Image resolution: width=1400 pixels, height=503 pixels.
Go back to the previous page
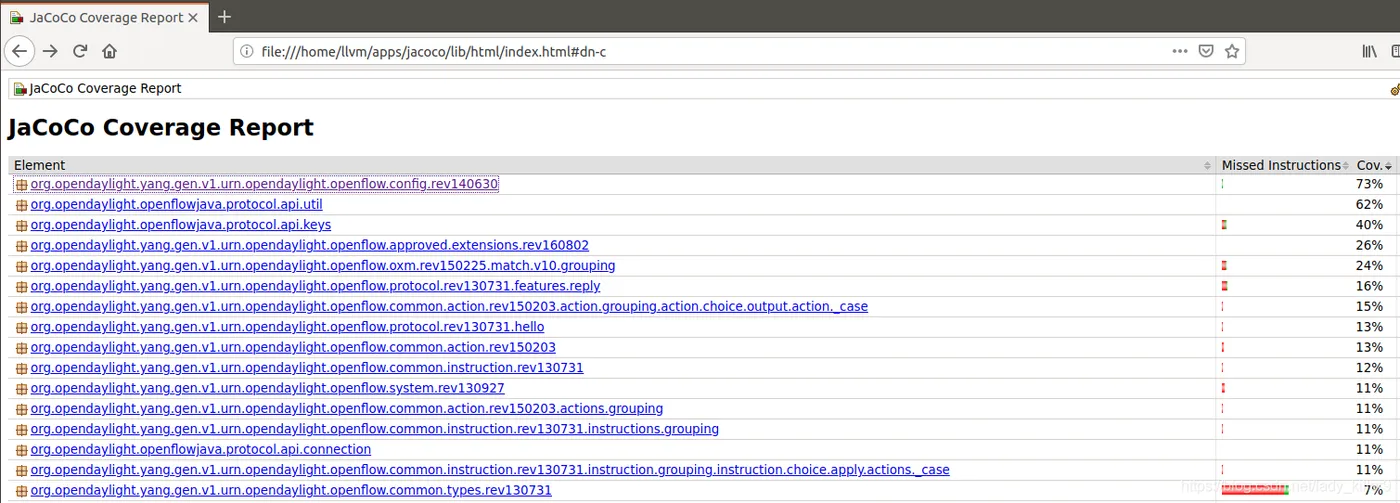pyautogui.click(x=20, y=51)
